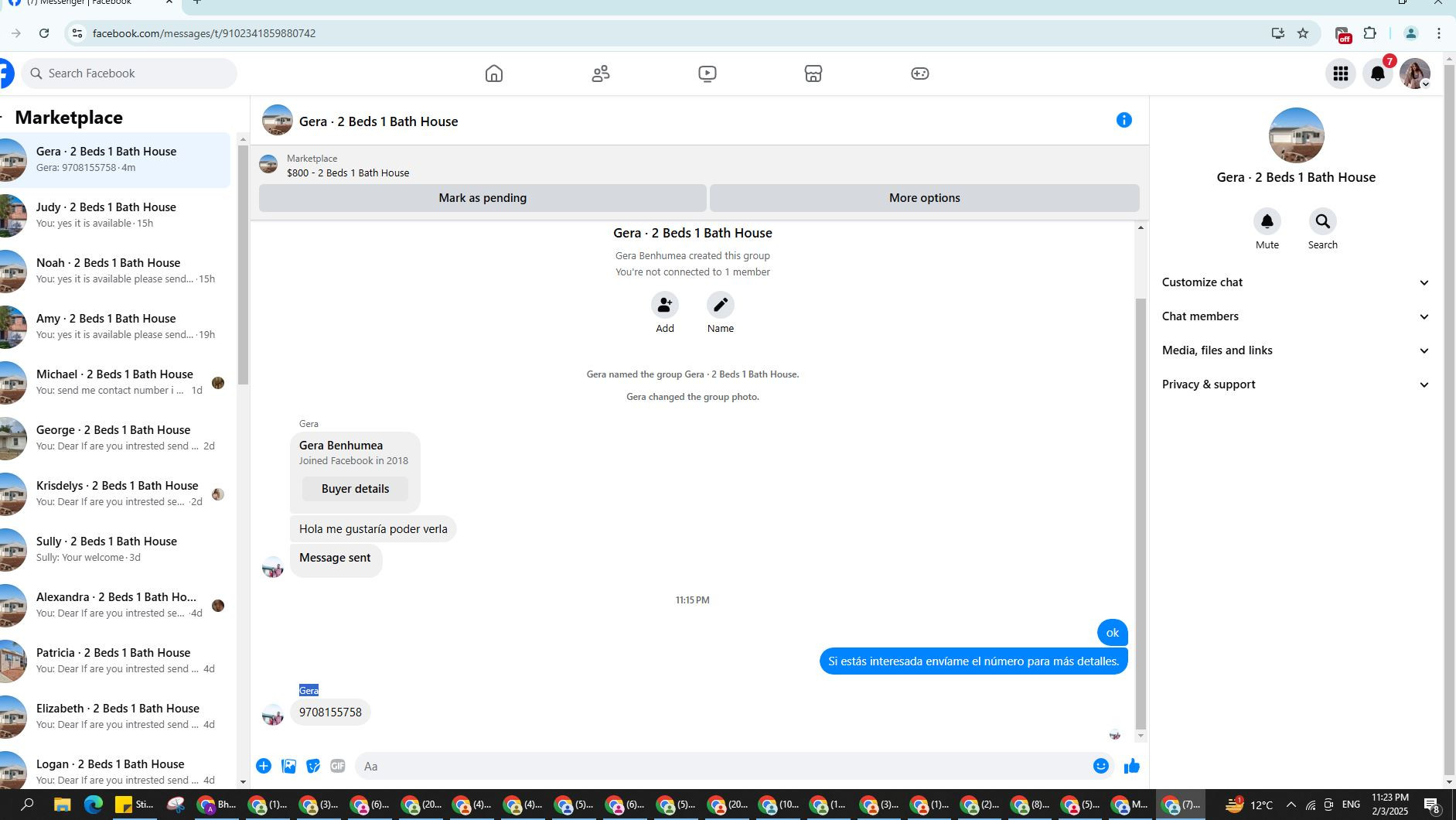1456x820 pixels.
Task: Open the Friends icon in top navigation
Action: click(601, 73)
